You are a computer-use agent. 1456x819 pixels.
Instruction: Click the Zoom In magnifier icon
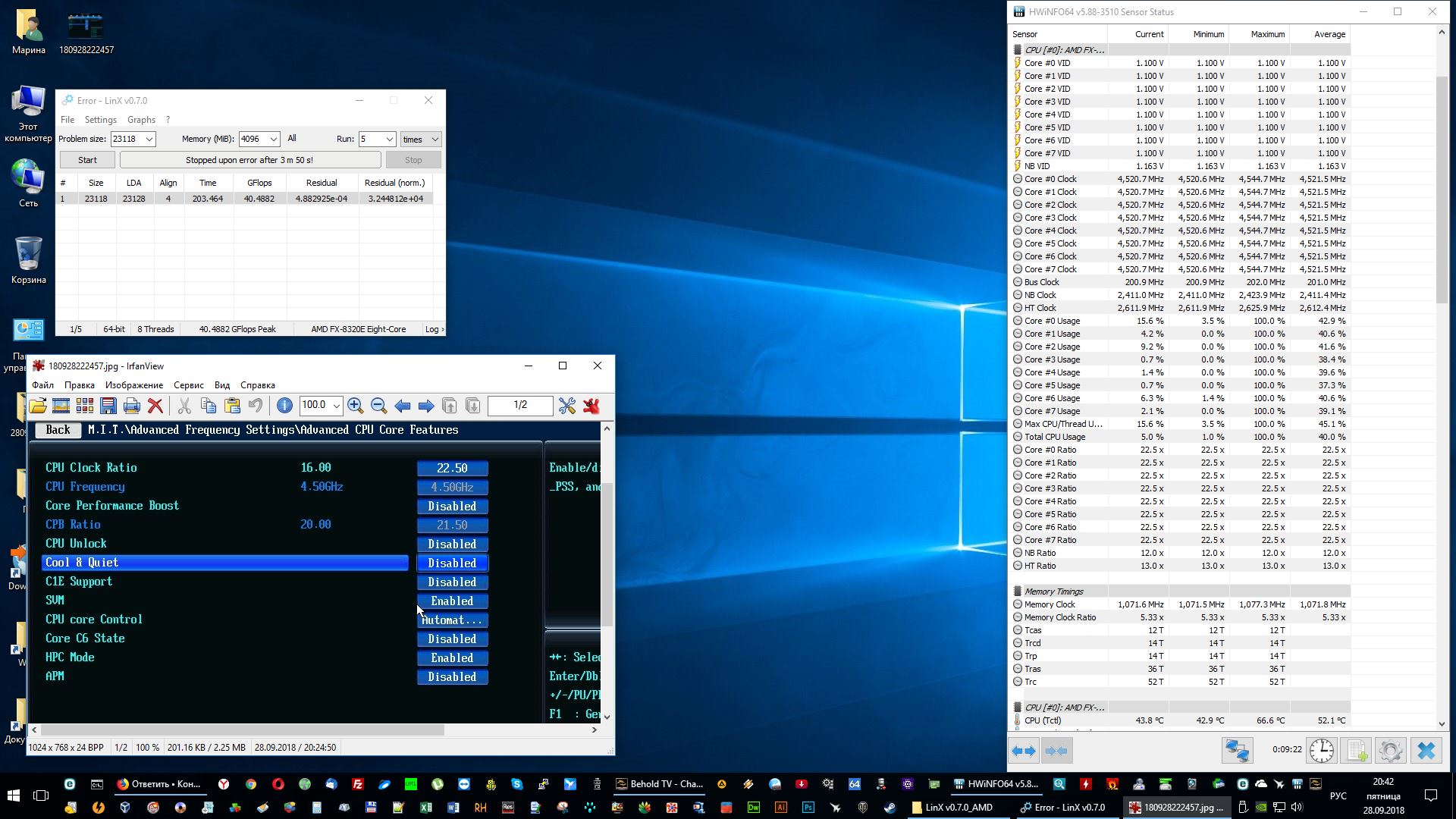point(355,406)
